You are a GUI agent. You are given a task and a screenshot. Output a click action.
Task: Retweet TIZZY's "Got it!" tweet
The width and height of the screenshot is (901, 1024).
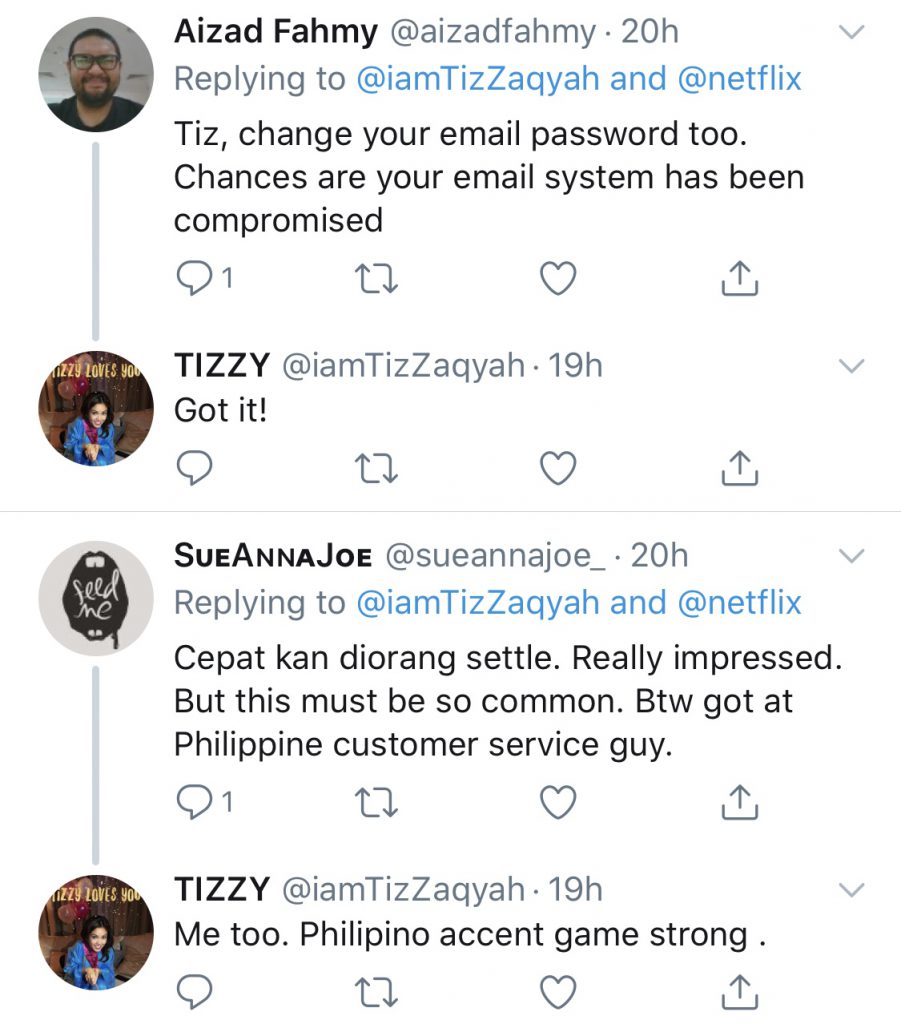(377, 466)
